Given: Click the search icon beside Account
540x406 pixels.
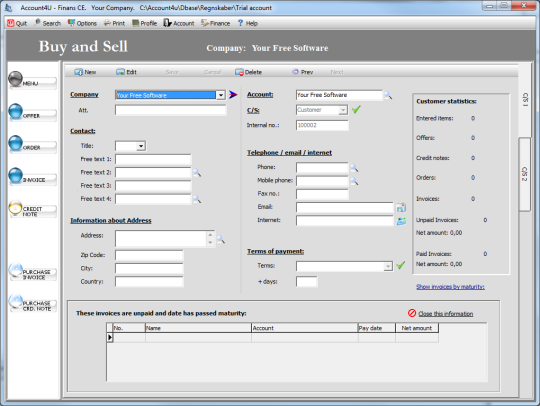Looking at the screenshot, I should click(388, 95).
